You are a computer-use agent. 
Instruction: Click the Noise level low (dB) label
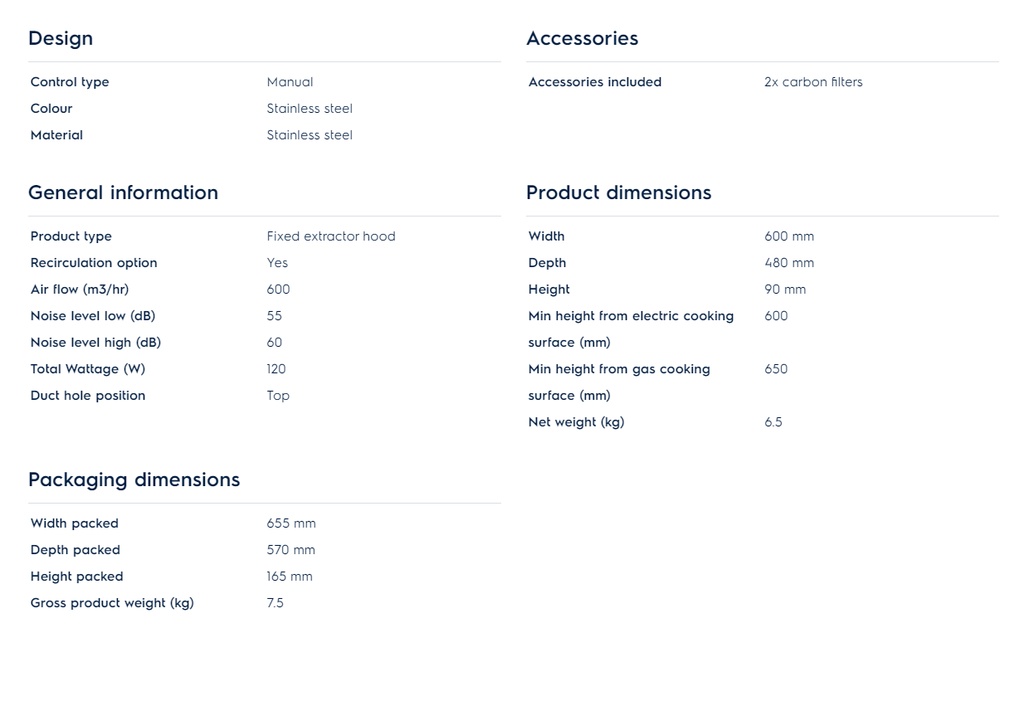(93, 316)
